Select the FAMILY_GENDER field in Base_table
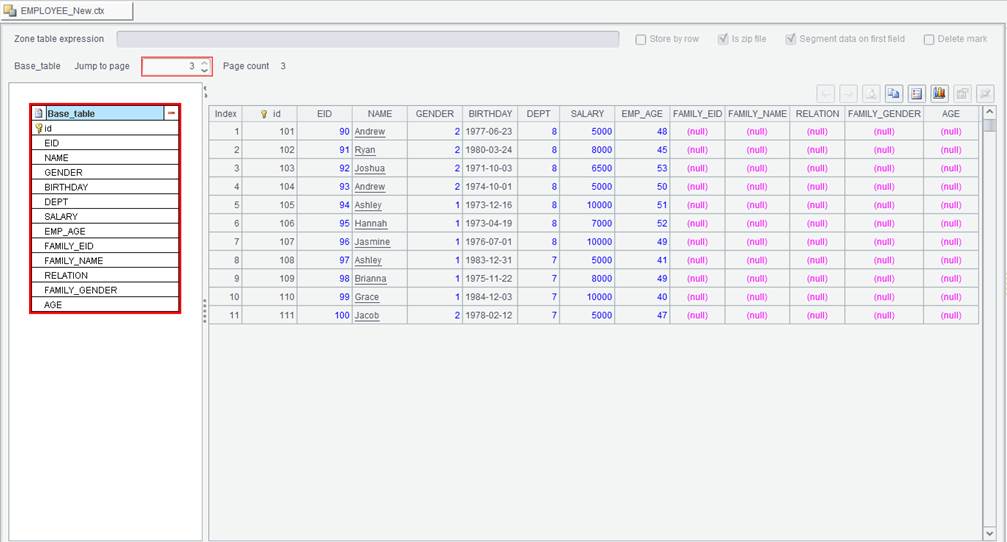The image size is (1007, 542). [x=105, y=290]
